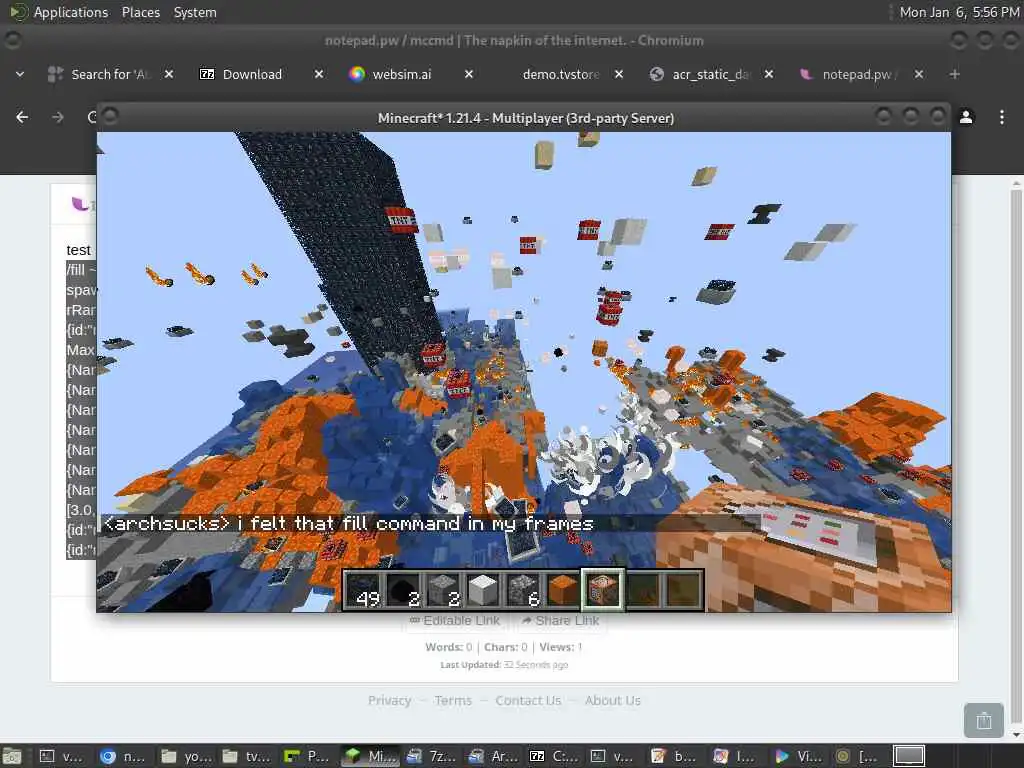The image size is (1024, 768).
Task: Click Share Link on notepad page
Action: 561,620
